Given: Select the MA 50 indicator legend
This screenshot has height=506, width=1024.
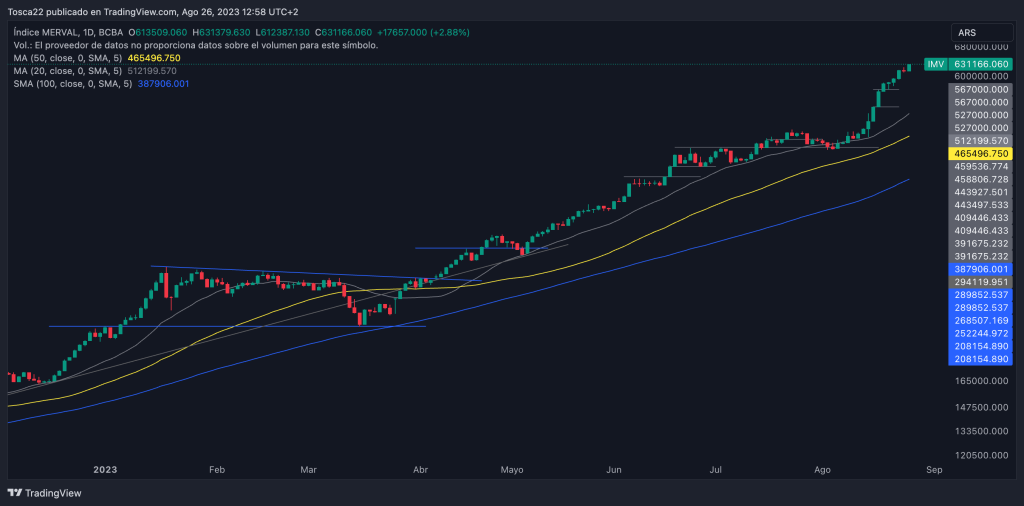Looking at the screenshot, I should (x=68, y=58).
